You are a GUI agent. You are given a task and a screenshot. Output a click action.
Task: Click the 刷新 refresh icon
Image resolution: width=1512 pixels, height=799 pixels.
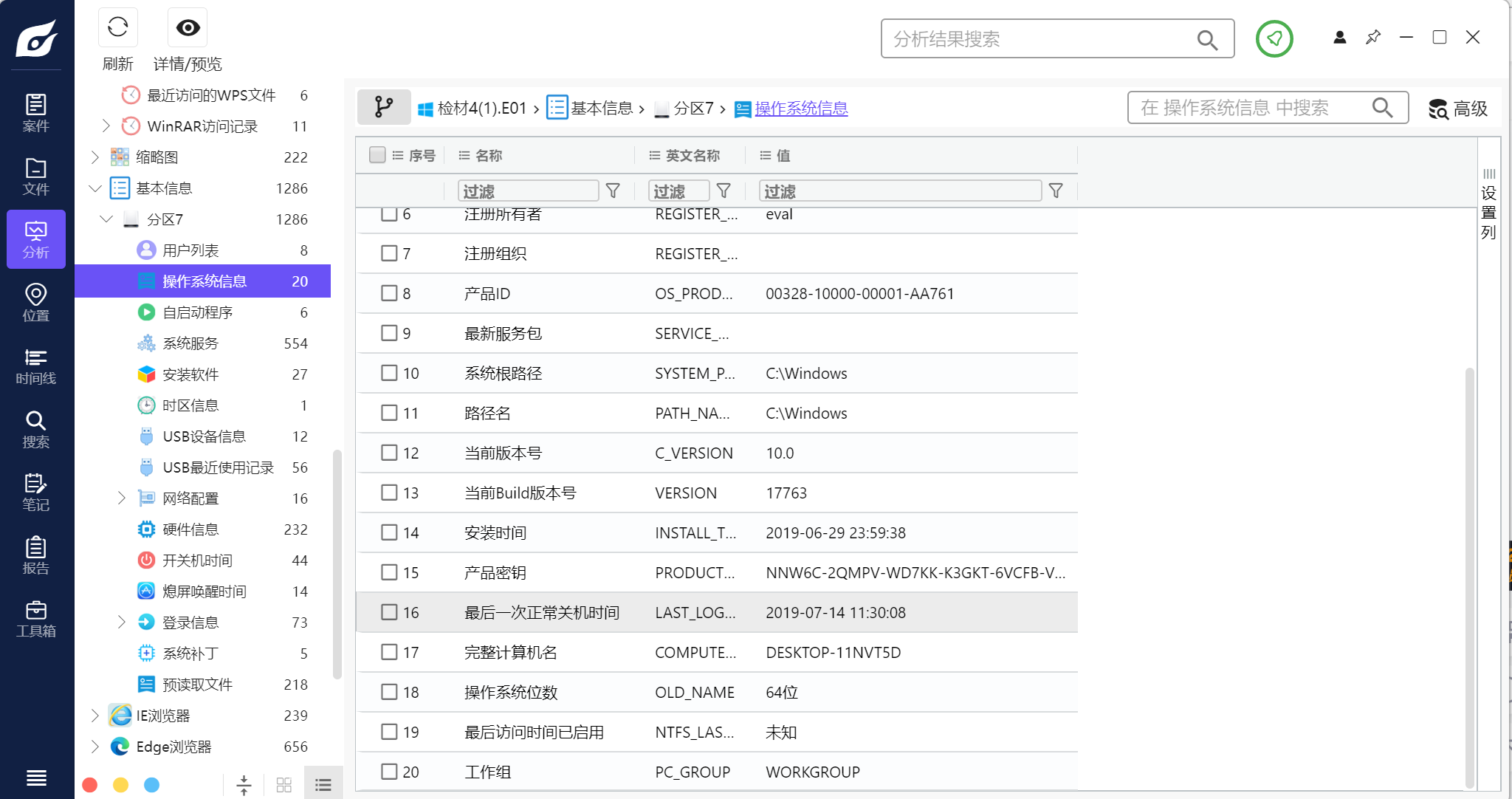tap(118, 28)
